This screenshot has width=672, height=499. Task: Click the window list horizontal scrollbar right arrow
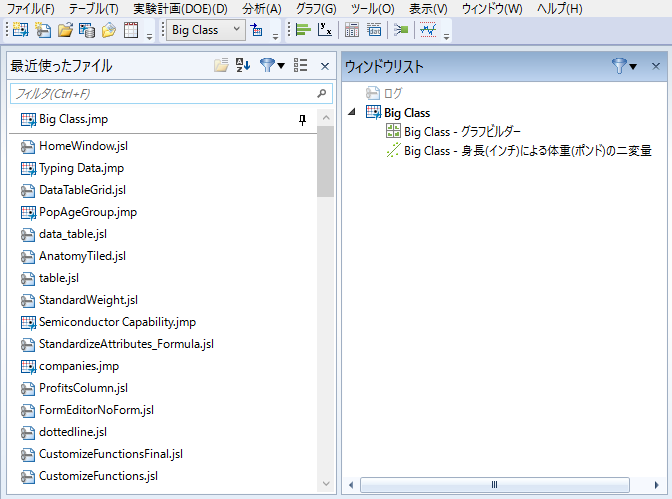pyautogui.click(x=656, y=485)
